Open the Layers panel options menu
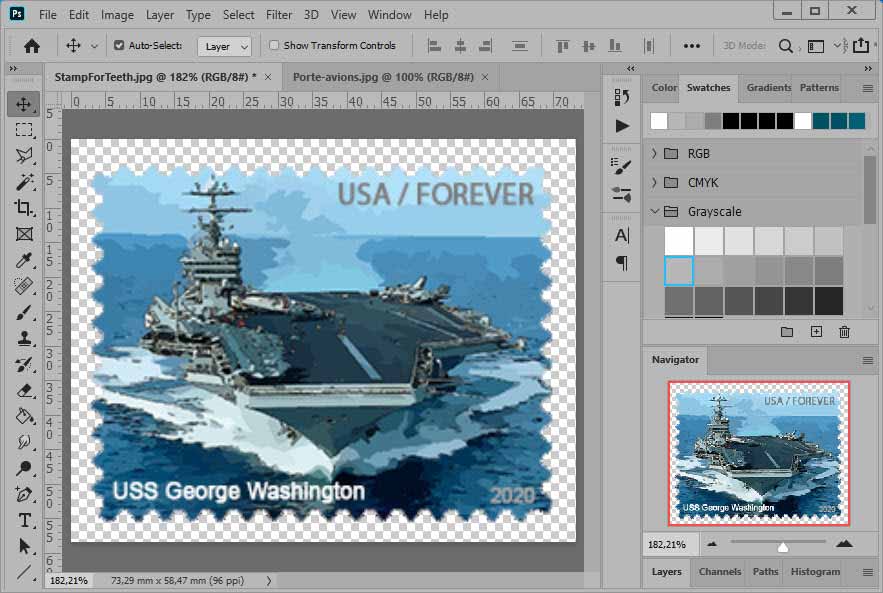The width and height of the screenshot is (883, 593). (x=868, y=572)
